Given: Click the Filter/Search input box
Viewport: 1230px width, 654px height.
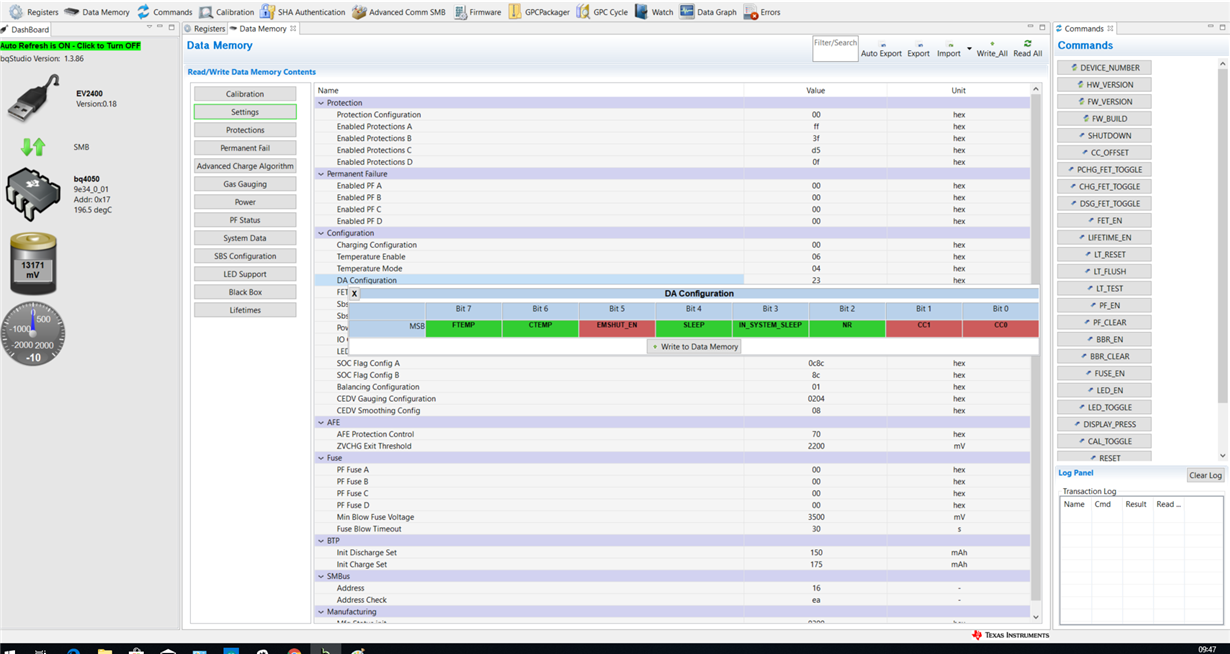Looking at the screenshot, I should (x=835, y=49).
